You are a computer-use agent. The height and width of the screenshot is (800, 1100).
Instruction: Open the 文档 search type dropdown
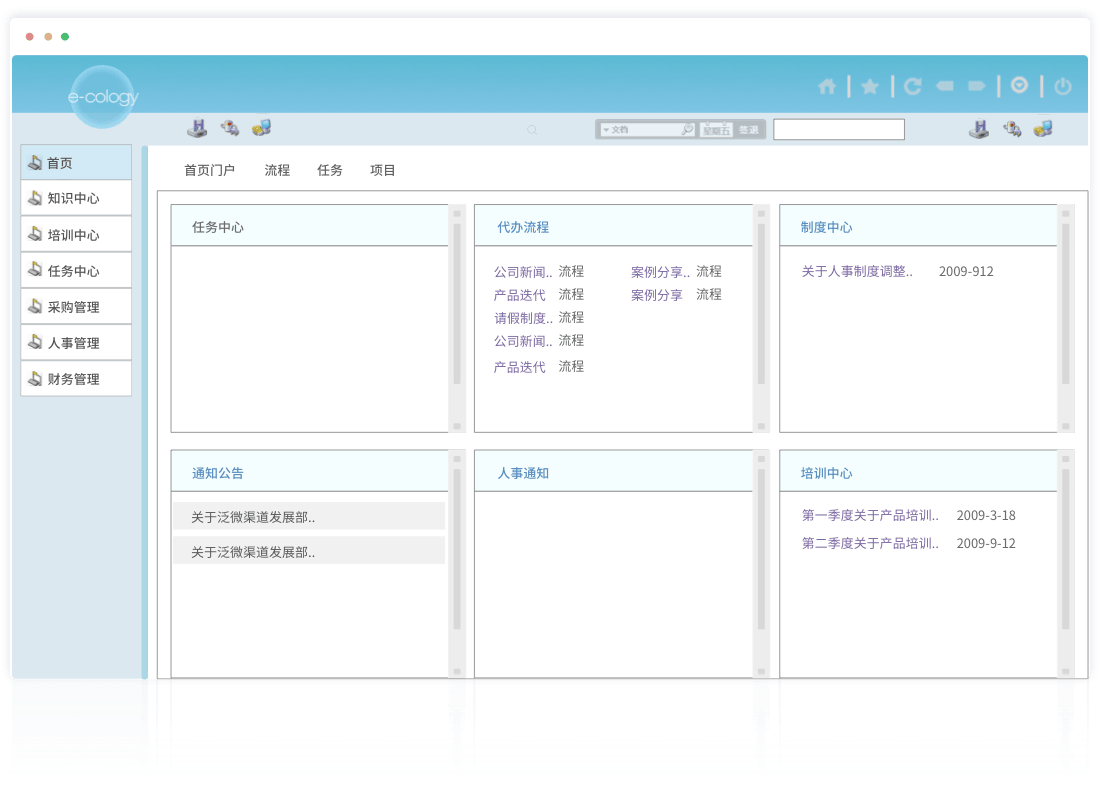[606, 130]
